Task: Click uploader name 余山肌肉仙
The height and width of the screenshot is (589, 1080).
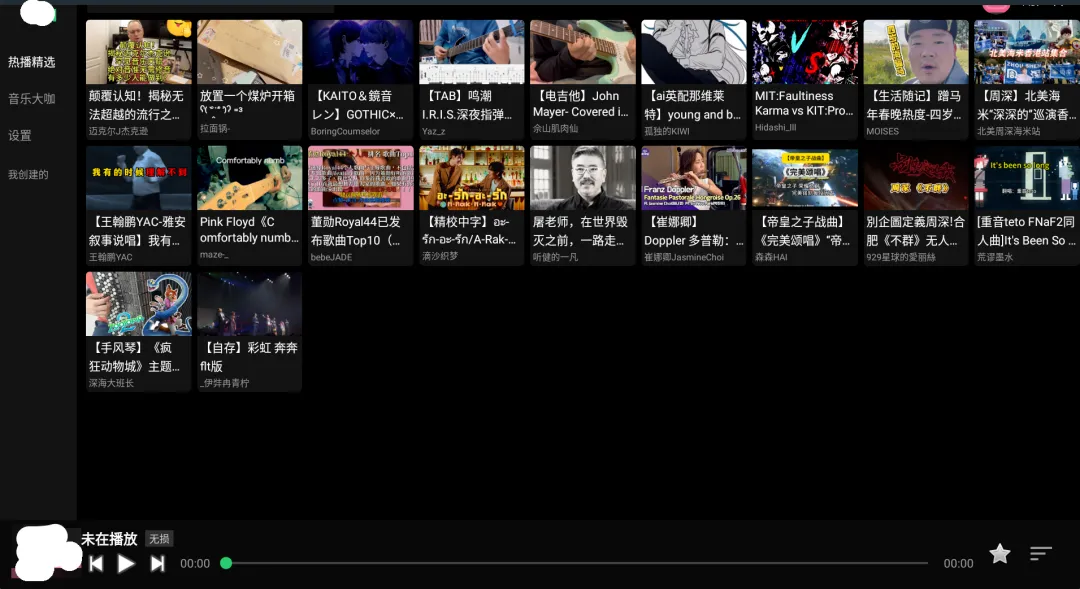Action: 555,129
